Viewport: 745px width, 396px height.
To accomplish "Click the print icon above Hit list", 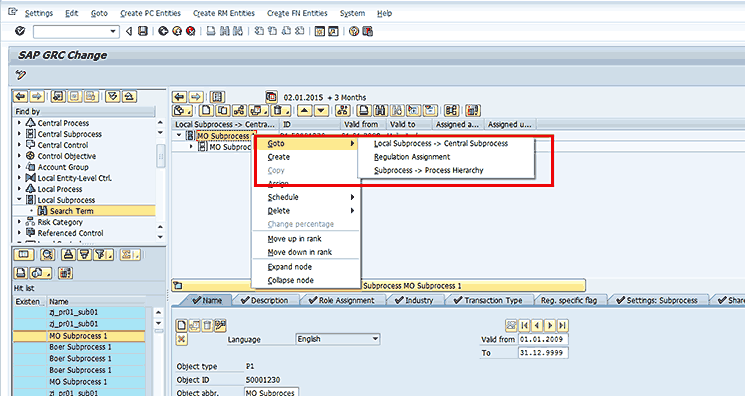I will click(x=20, y=273).
